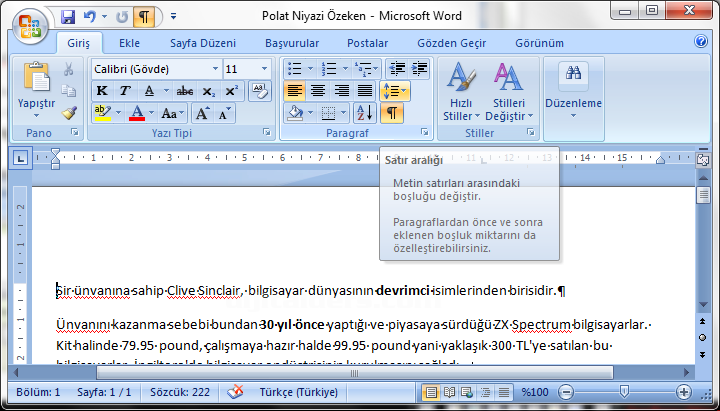Click Shrink Font icon
The width and height of the screenshot is (720, 411).
pyautogui.click(x=225, y=113)
